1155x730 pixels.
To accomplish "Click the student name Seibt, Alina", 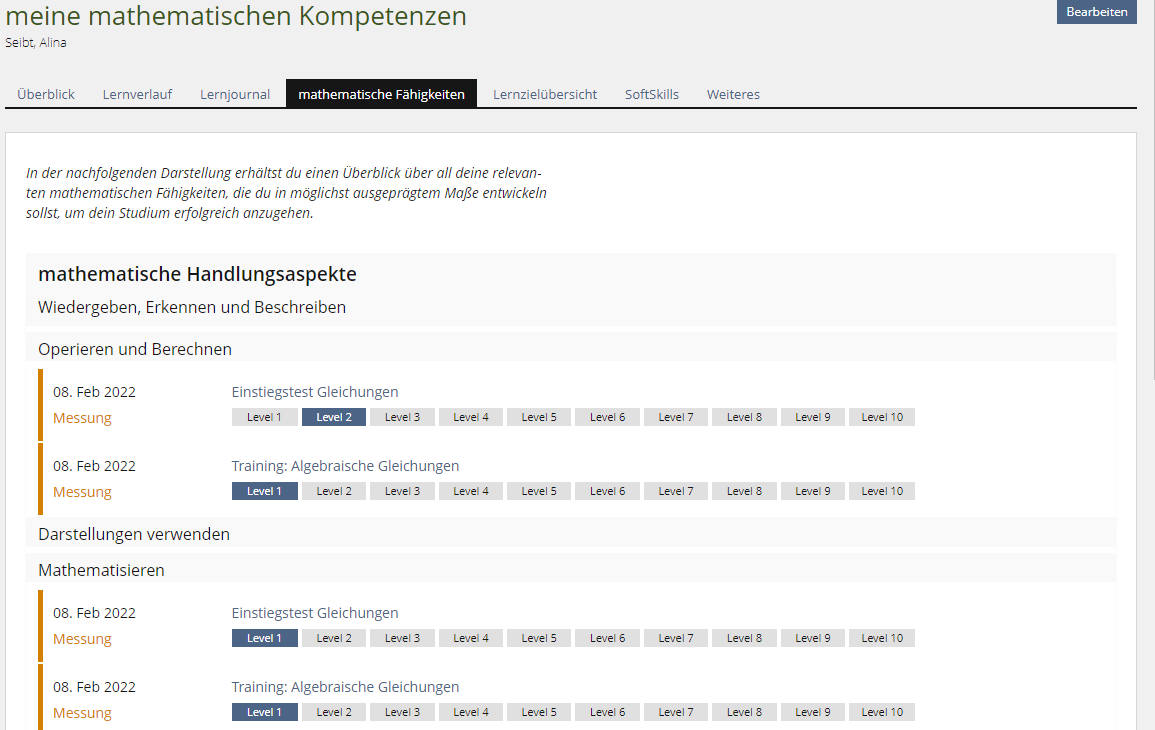I will point(36,42).
